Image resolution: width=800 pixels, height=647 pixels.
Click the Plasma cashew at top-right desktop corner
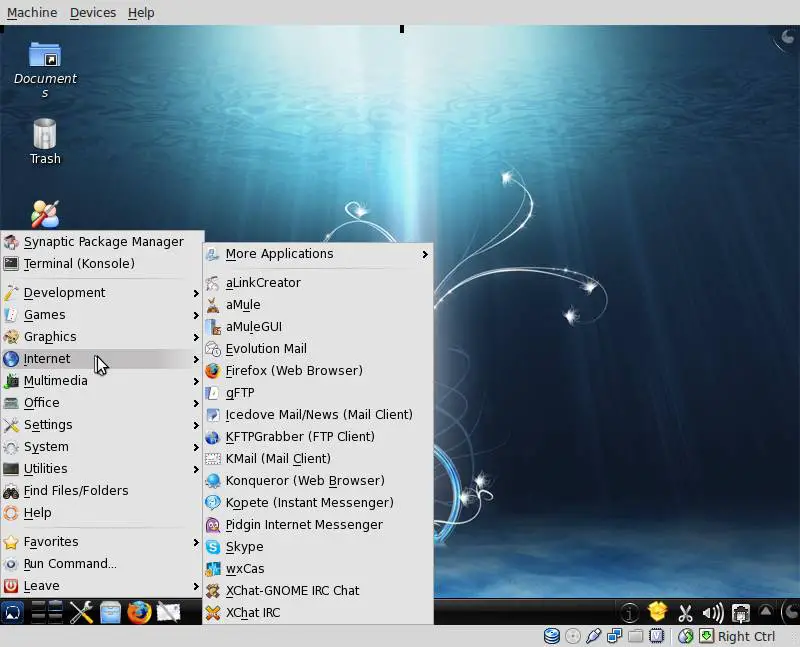(787, 38)
